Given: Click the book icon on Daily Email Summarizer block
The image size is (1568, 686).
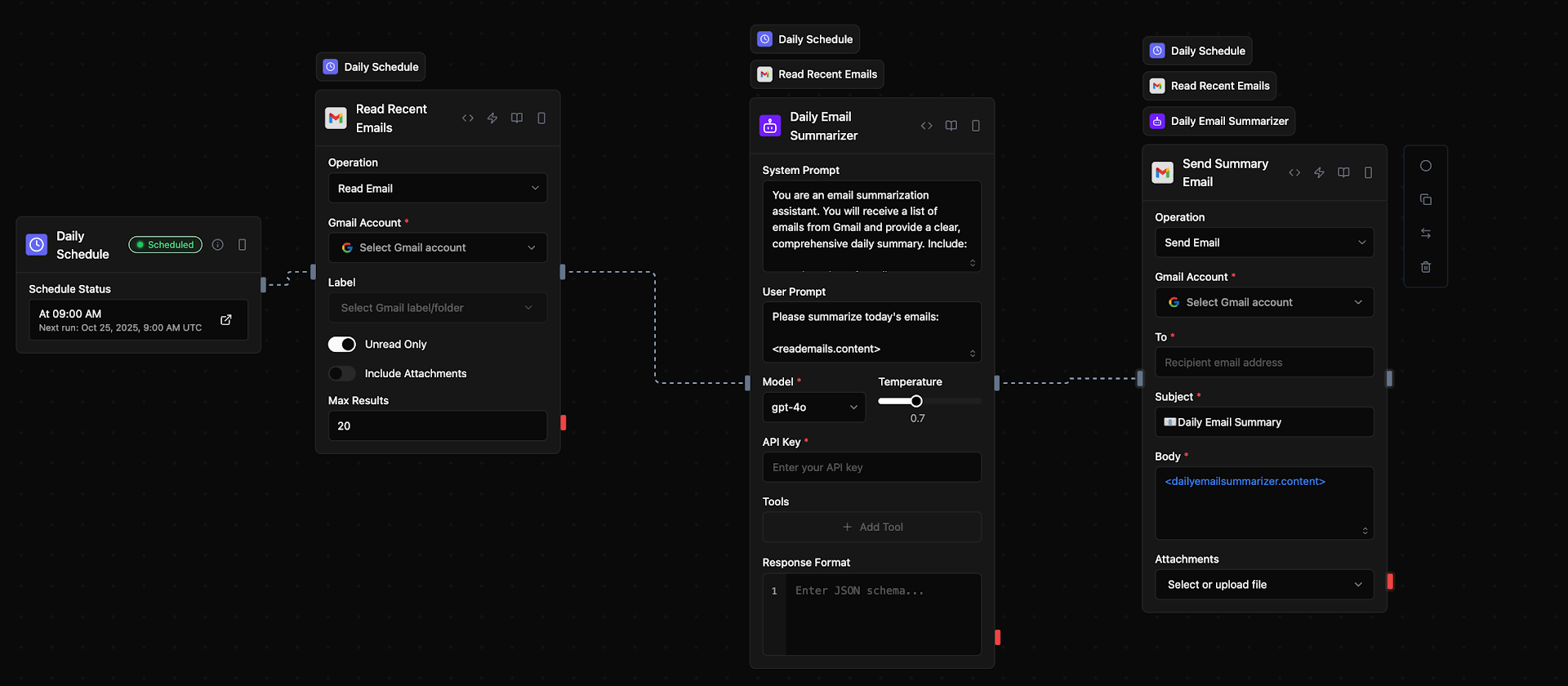Looking at the screenshot, I should tap(951, 126).
